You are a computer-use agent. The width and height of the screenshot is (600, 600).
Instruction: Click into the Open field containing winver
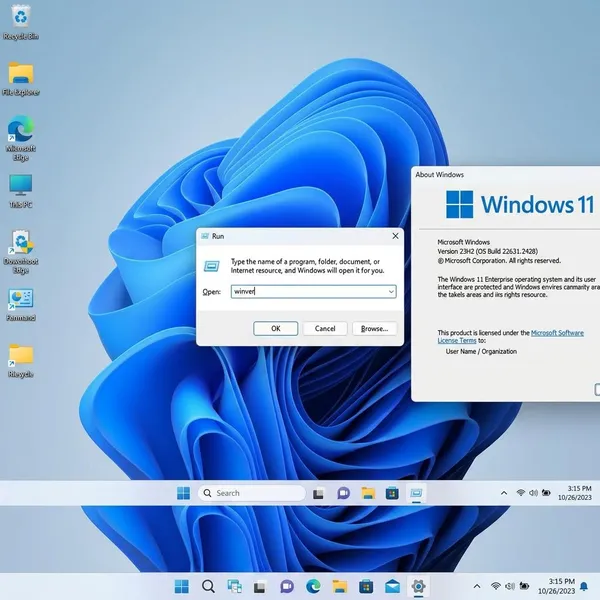[313, 292]
